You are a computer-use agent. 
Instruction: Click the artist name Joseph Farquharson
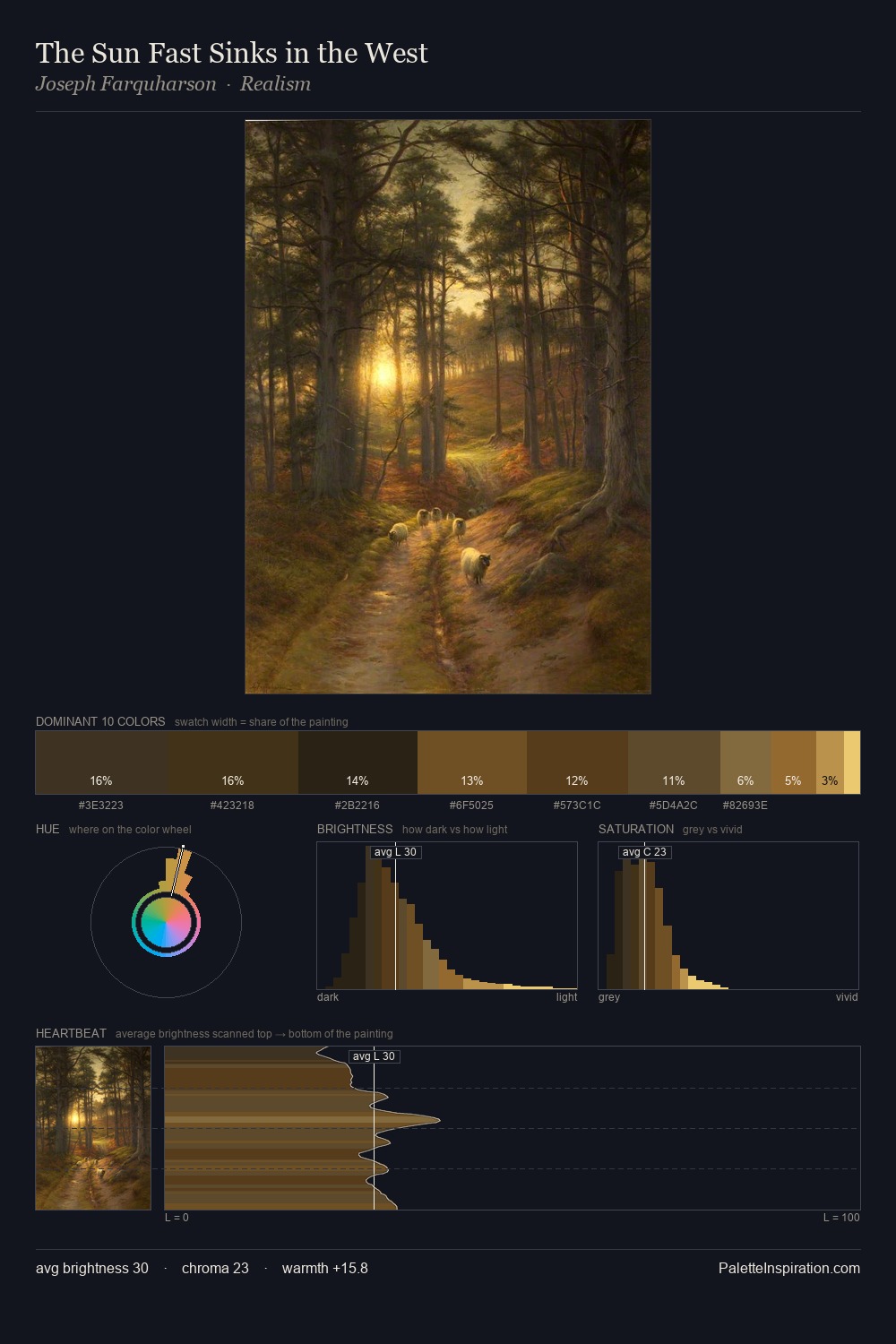(126, 84)
